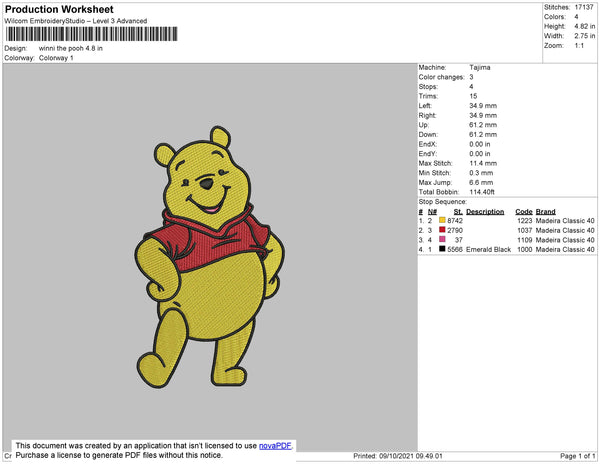Click the barcode under the worksheet title

91,34
